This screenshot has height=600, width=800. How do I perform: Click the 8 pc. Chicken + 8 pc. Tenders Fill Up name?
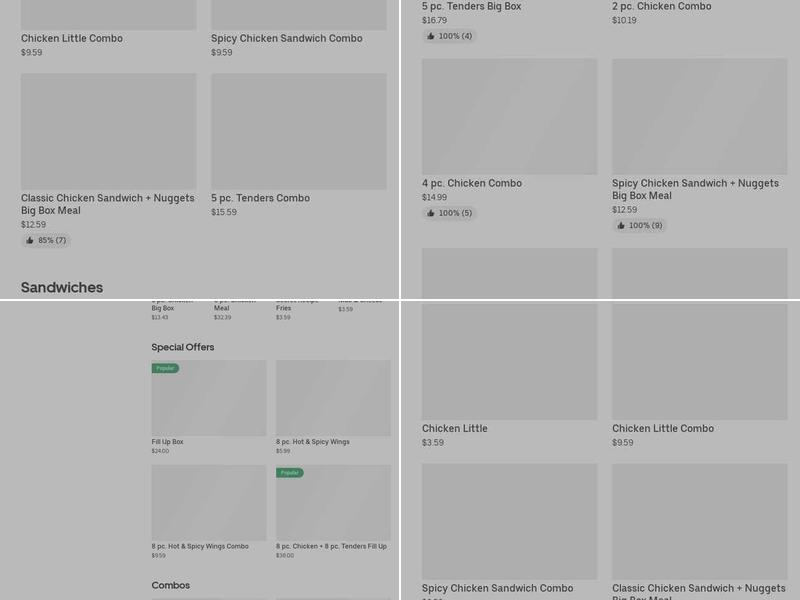click(331, 546)
